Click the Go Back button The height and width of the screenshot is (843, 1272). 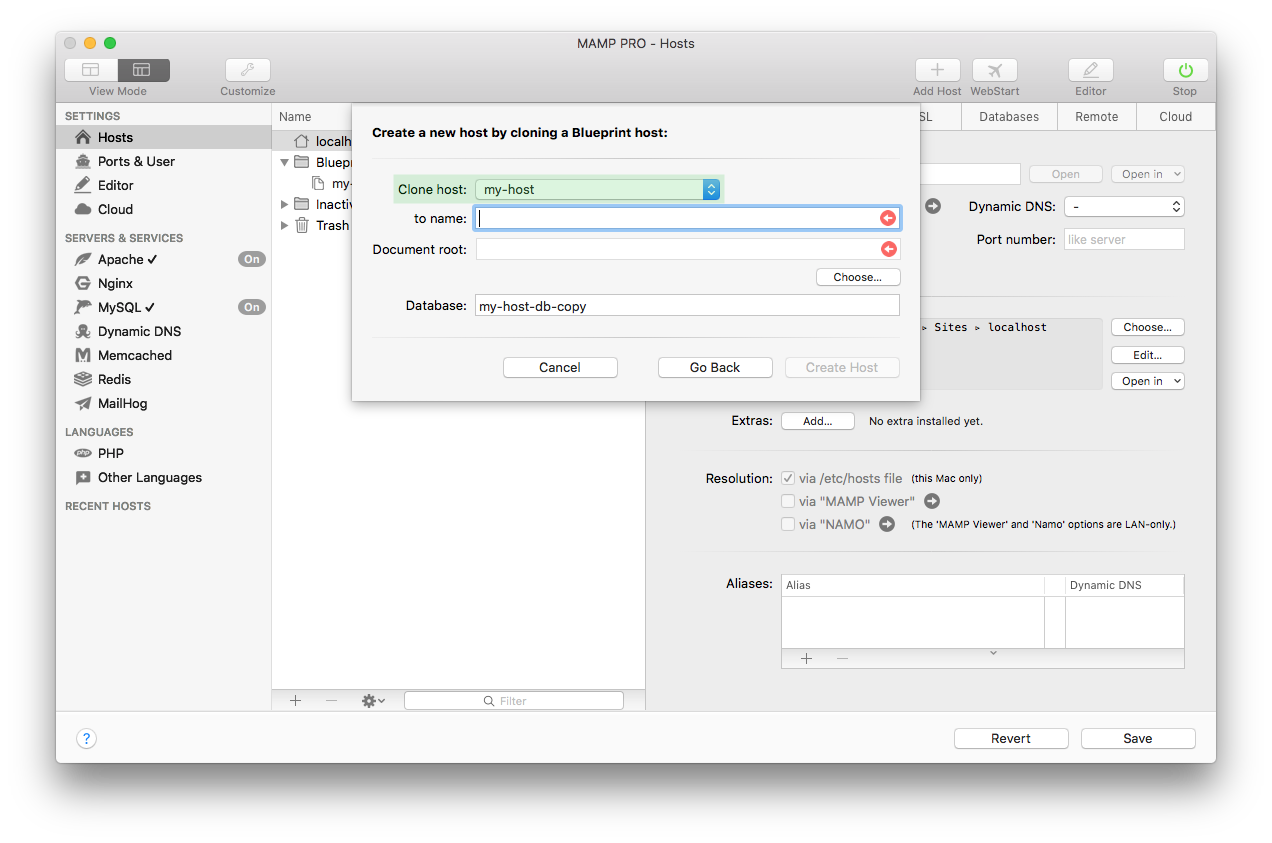[x=715, y=367]
